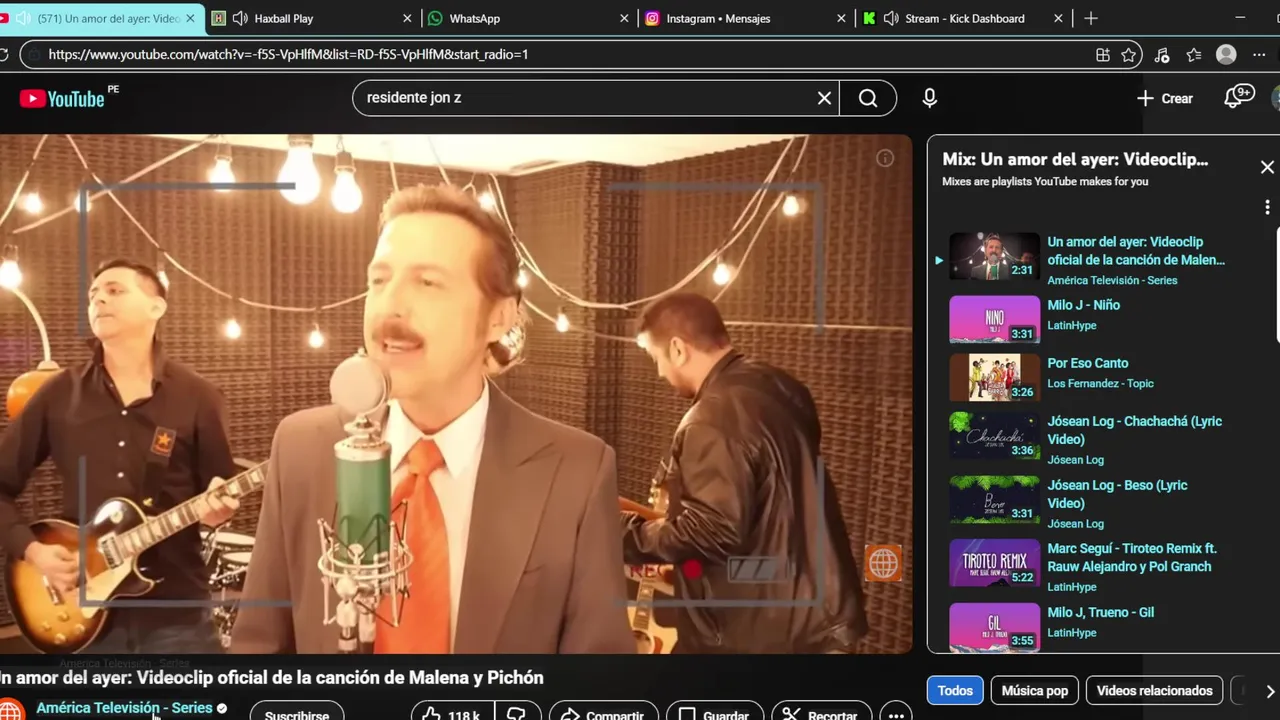Open the notifications bell with 9+ badge

[x=1239, y=97]
